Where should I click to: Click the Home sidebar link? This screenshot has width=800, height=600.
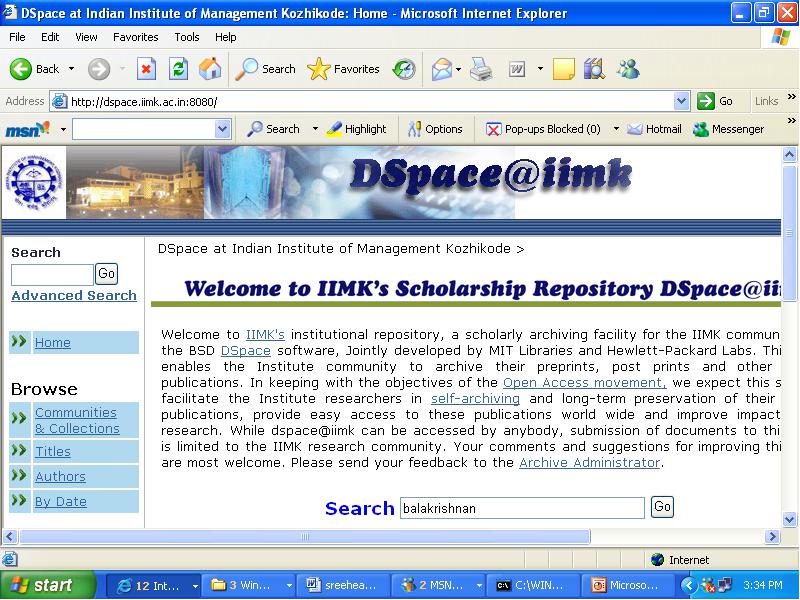pyautogui.click(x=53, y=342)
